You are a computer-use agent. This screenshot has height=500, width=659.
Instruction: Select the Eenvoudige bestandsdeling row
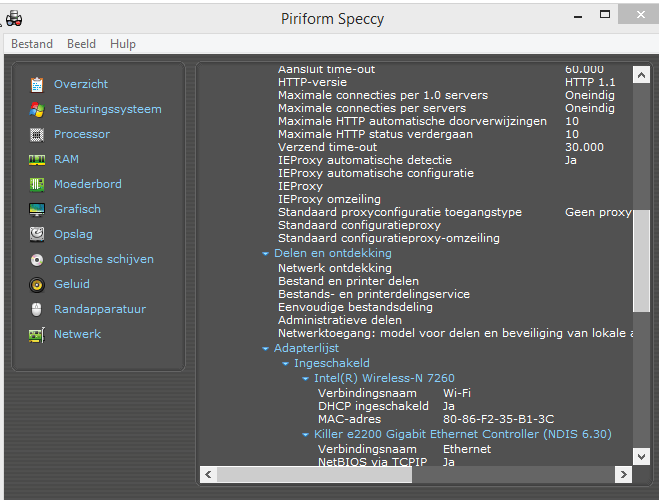(x=355, y=307)
